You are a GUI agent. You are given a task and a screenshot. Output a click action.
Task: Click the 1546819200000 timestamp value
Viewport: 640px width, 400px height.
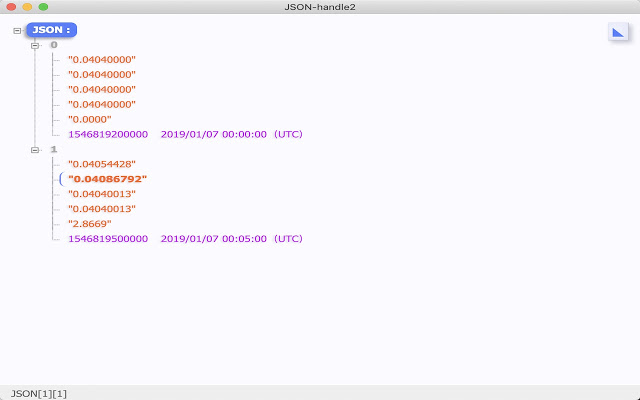click(108, 134)
